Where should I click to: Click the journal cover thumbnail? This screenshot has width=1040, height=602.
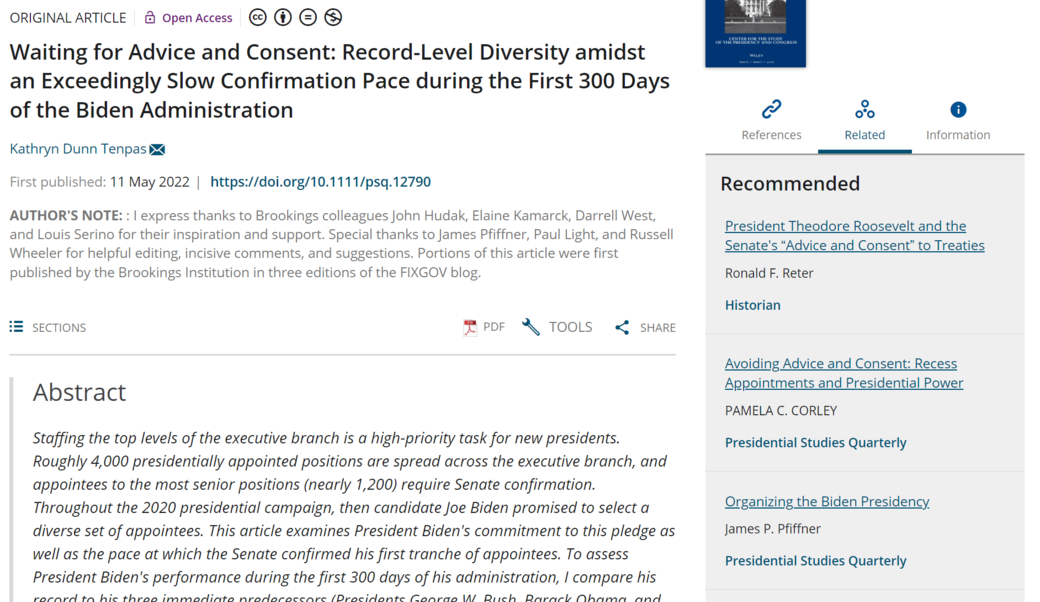(755, 32)
